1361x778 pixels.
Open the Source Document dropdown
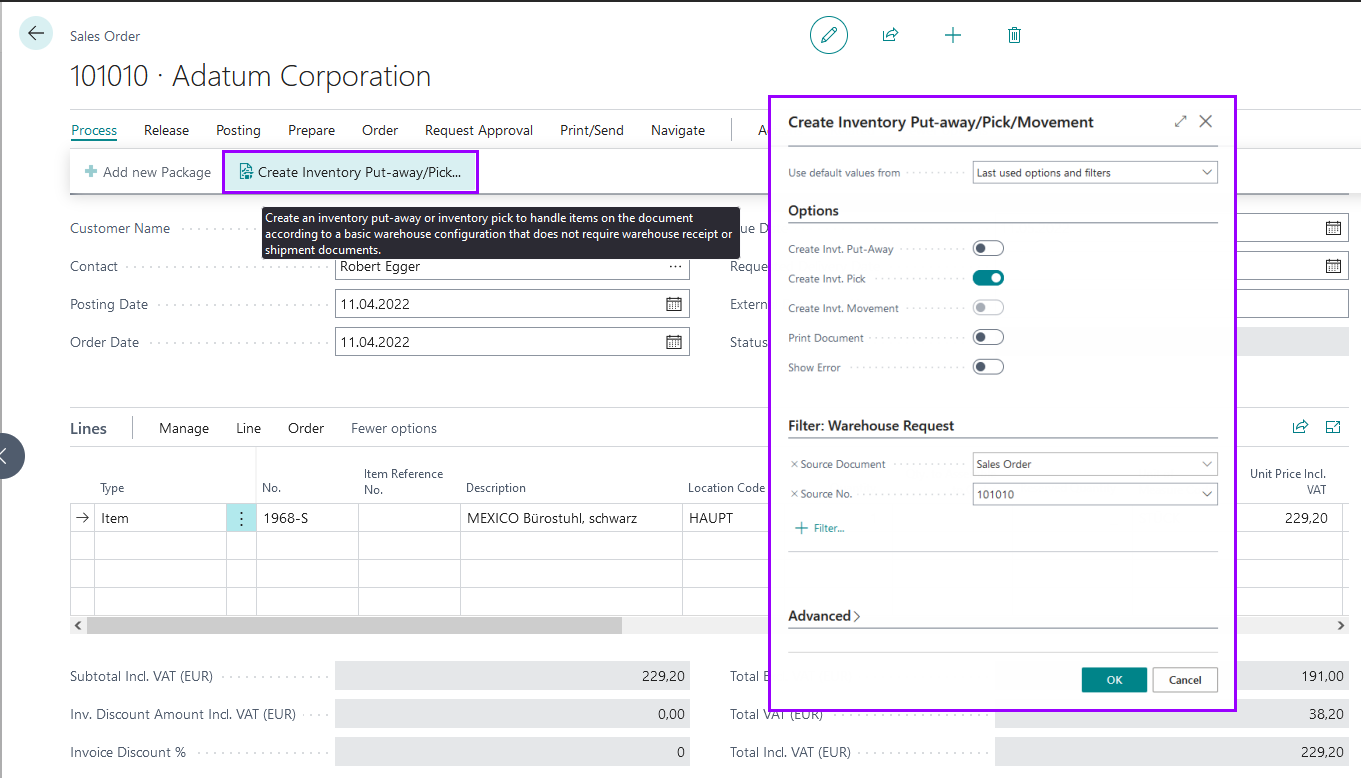click(1095, 464)
